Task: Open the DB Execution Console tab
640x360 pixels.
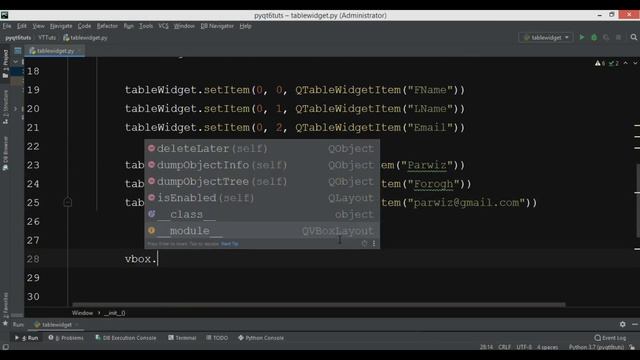Action: tap(126, 338)
